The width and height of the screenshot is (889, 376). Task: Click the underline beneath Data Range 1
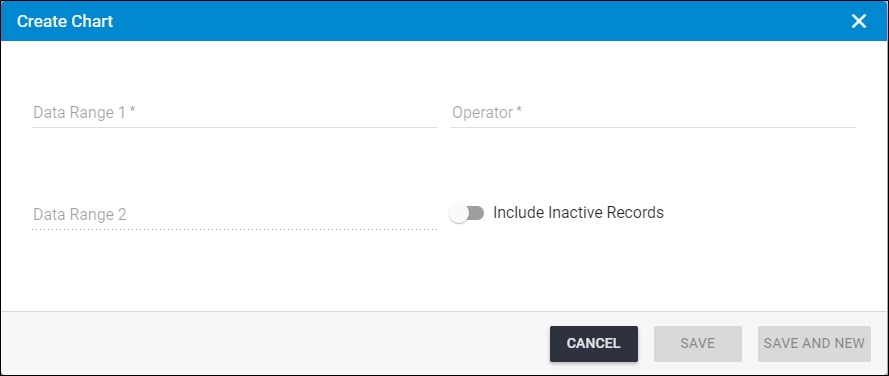[x=234, y=127]
